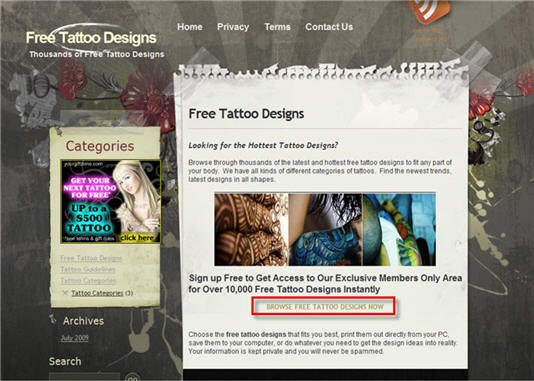Click the Browse Free Tattoo Designs Now button

pyautogui.click(x=324, y=306)
